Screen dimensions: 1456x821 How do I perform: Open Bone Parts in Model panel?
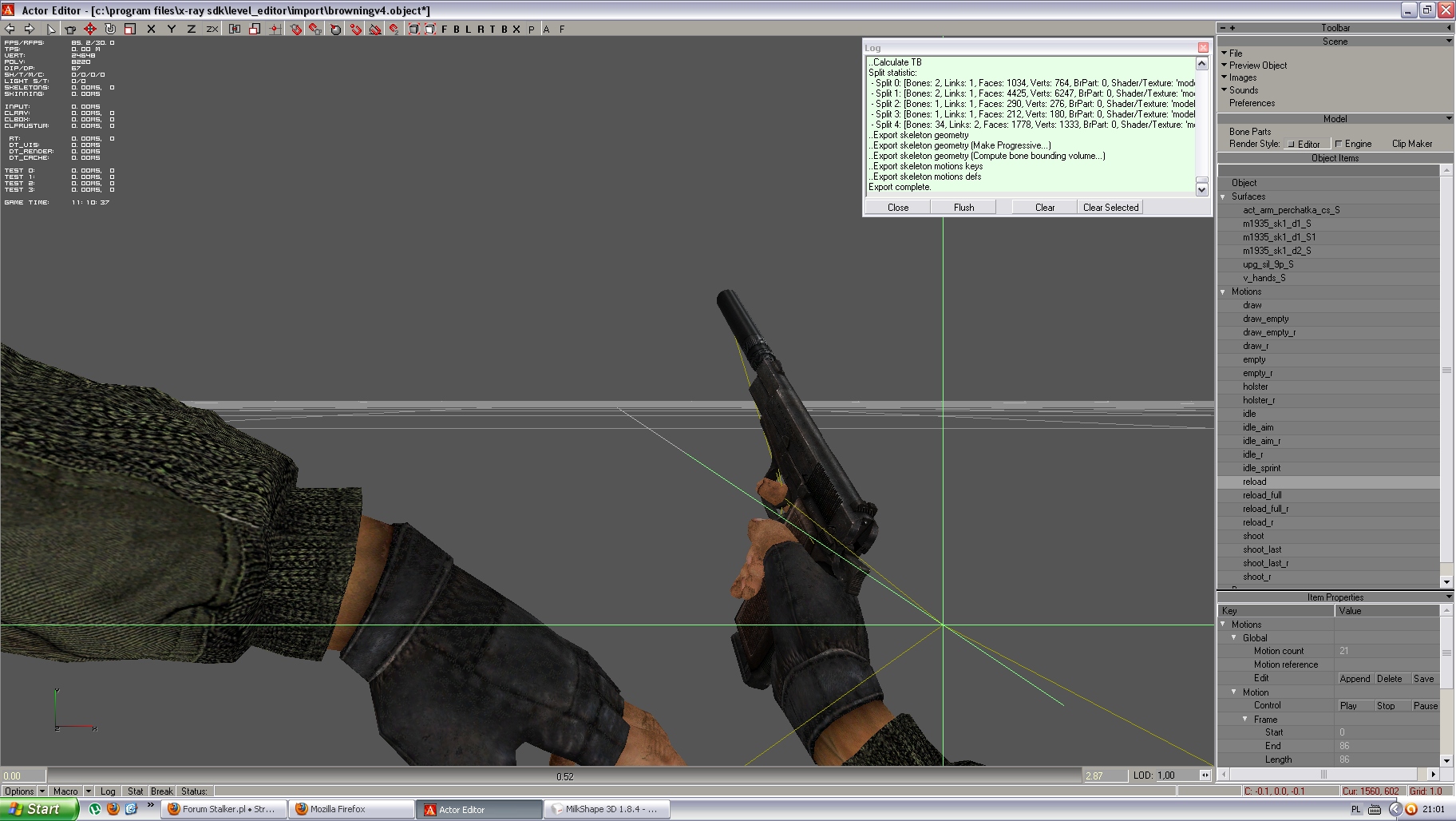coord(1250,132)
